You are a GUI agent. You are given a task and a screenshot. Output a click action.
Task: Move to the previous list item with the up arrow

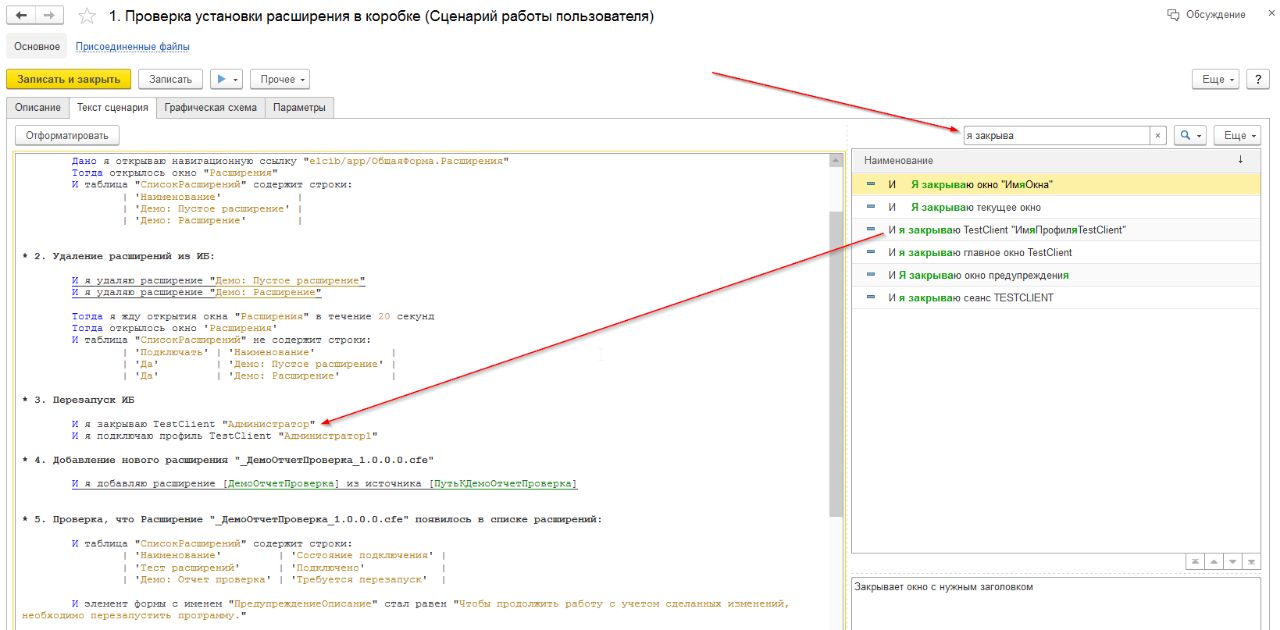coord(1213,562)
